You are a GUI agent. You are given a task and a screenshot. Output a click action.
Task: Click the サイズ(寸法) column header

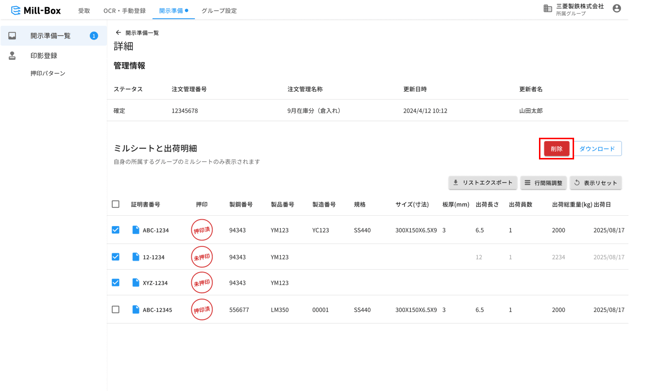coord(412,205)
